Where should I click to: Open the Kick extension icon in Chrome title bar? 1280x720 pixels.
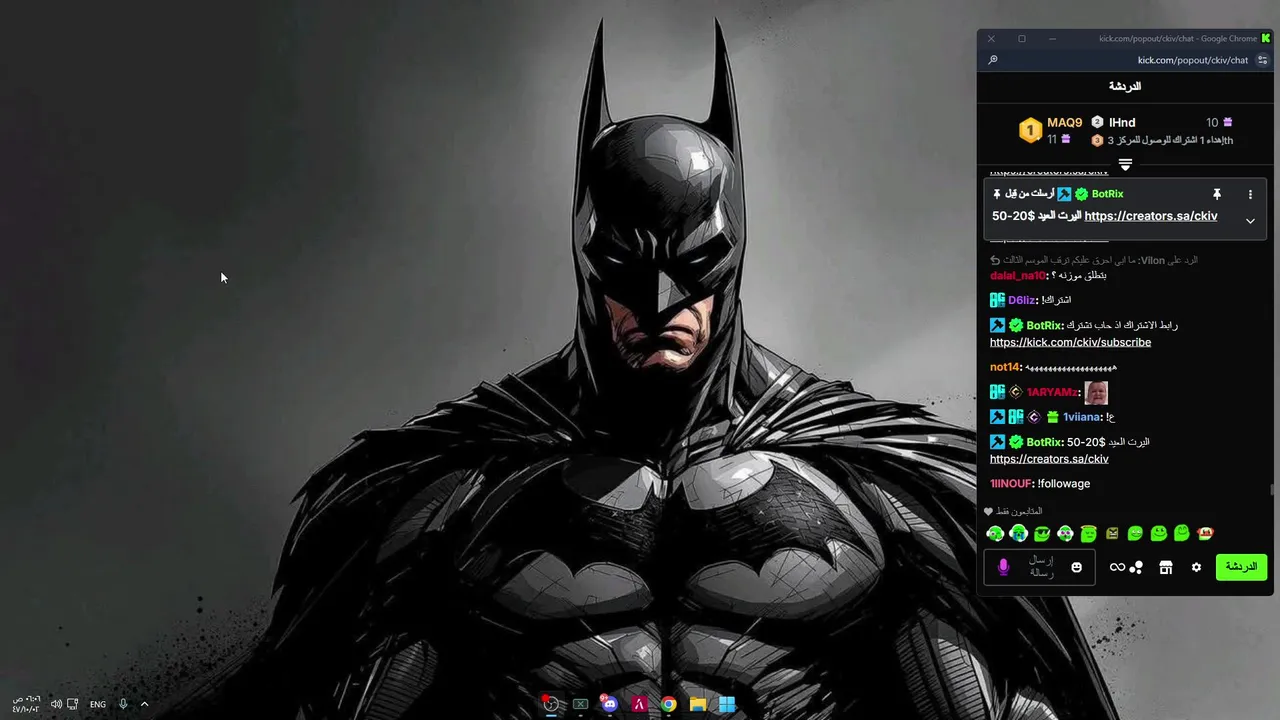pos(1266,38)
